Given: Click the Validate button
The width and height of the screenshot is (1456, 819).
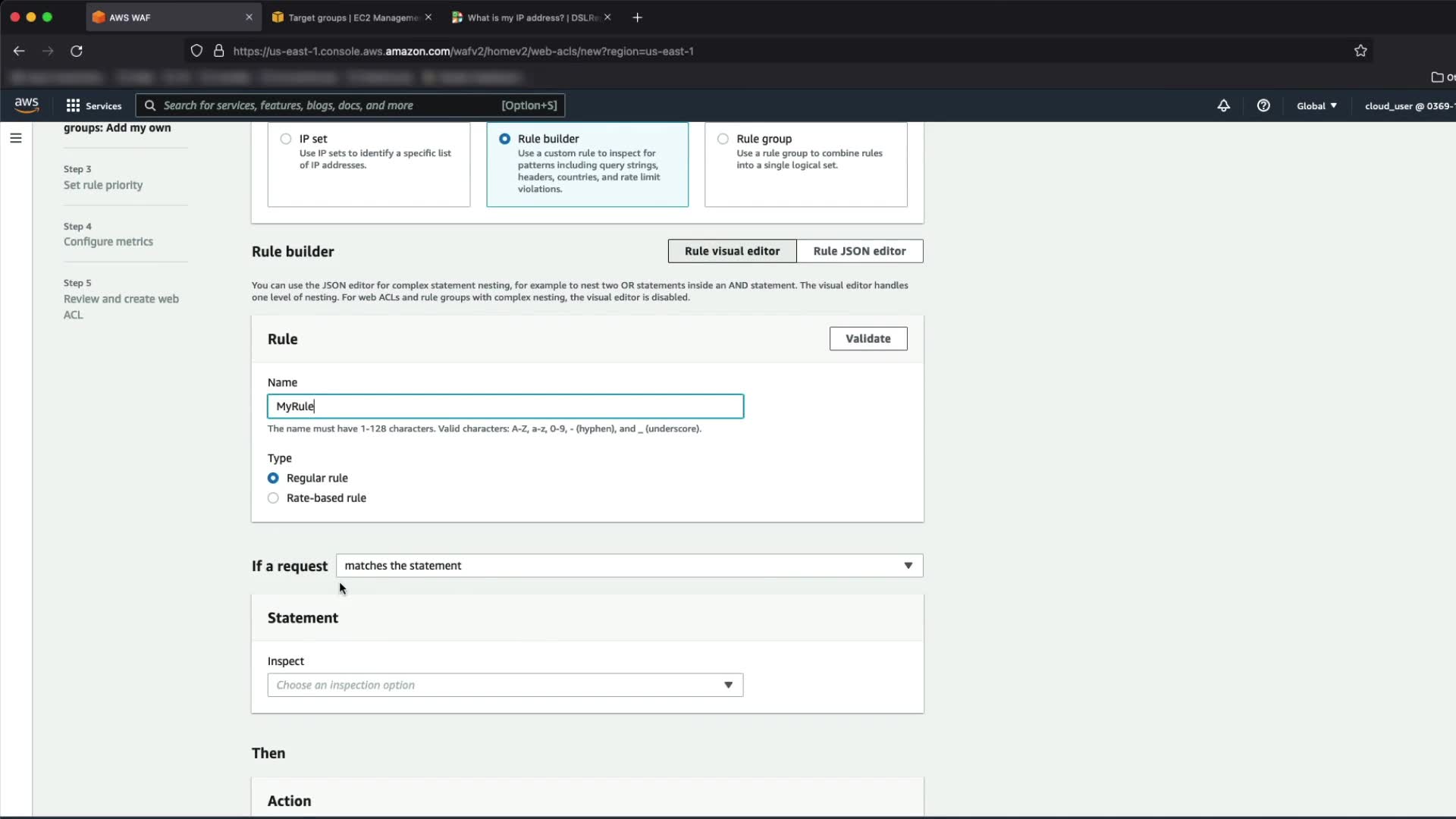Looking at the screenshot, I should coord(868,338).
